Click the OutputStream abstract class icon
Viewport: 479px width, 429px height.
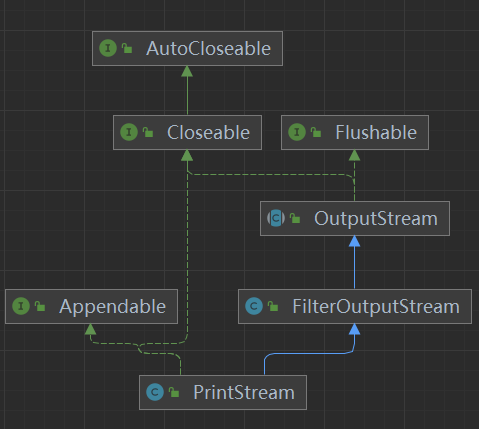[x=276, y=218]
